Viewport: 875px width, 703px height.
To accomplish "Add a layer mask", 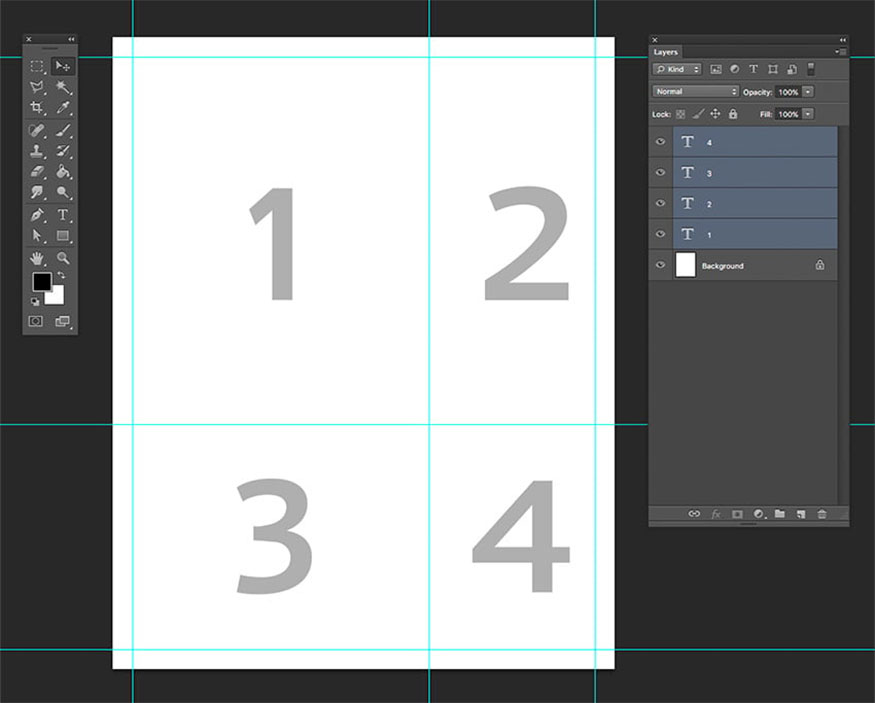I will tap(737, 514).
